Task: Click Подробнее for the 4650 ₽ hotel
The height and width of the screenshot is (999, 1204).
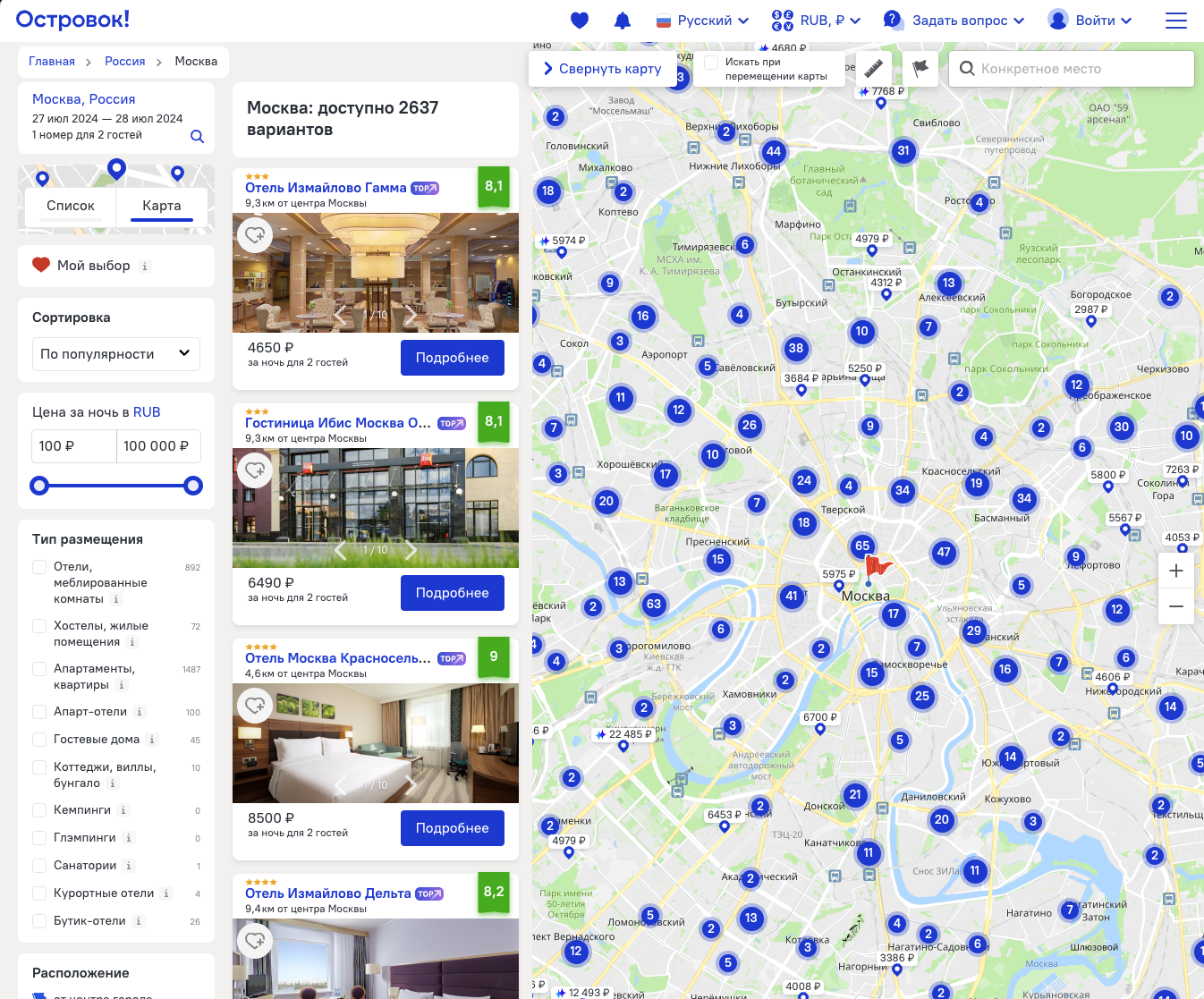Action: (453, 358)
